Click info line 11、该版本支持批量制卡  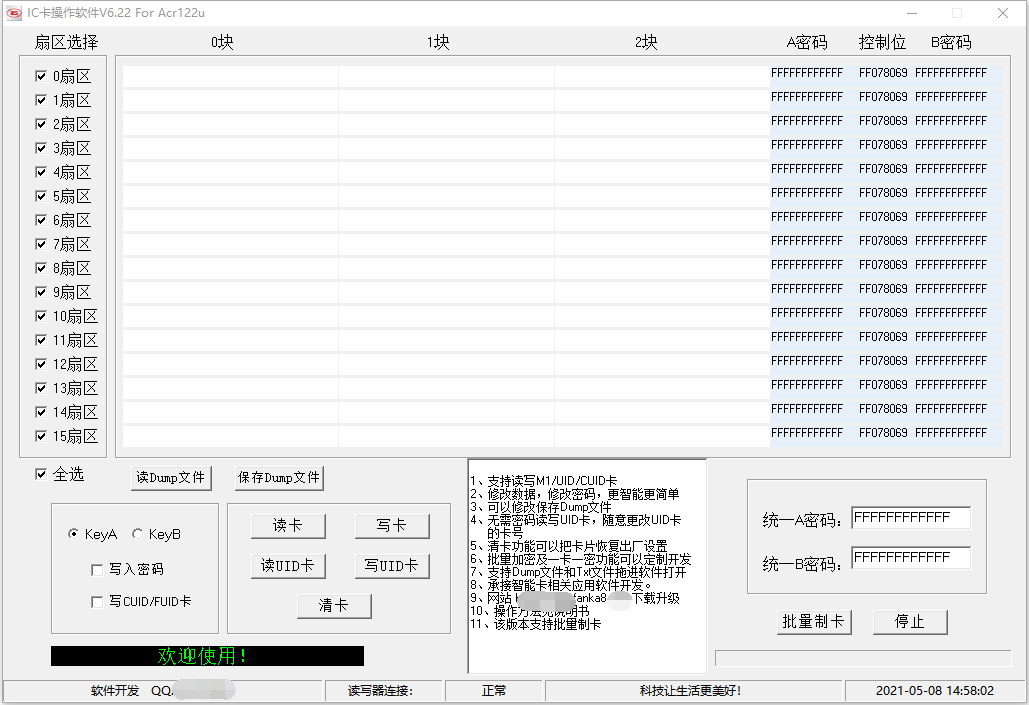536,624
